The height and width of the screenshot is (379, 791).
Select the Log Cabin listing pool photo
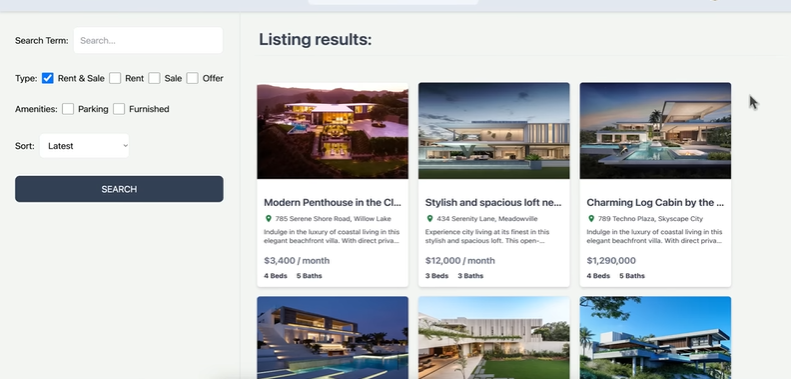pyautogui.click(x=655, y=131)
